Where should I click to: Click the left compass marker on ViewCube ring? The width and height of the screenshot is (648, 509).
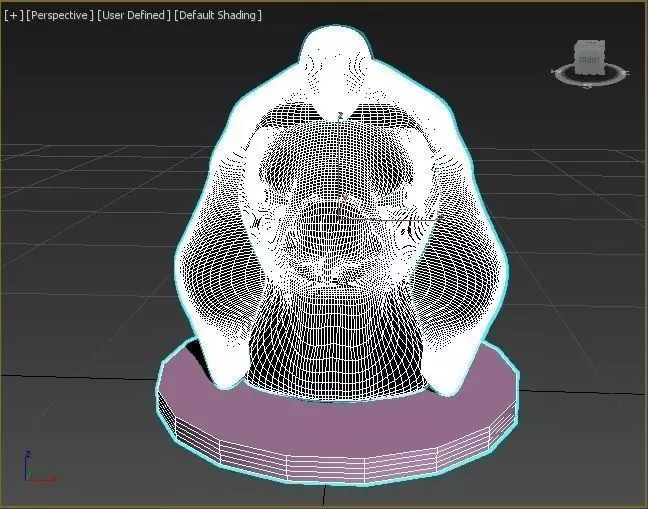[x=555, y=73]
